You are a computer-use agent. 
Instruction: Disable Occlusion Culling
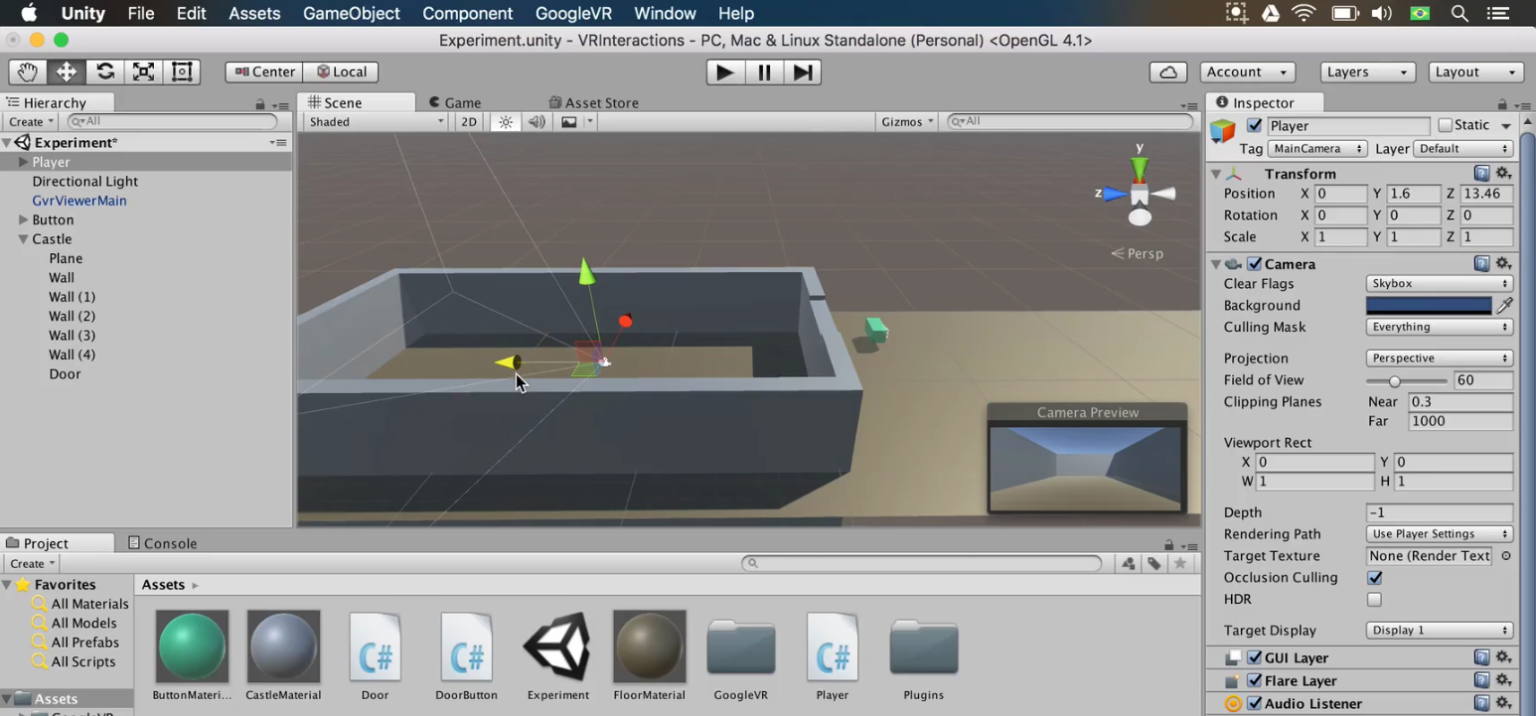pyautogui.click(x=1374, y=577)
